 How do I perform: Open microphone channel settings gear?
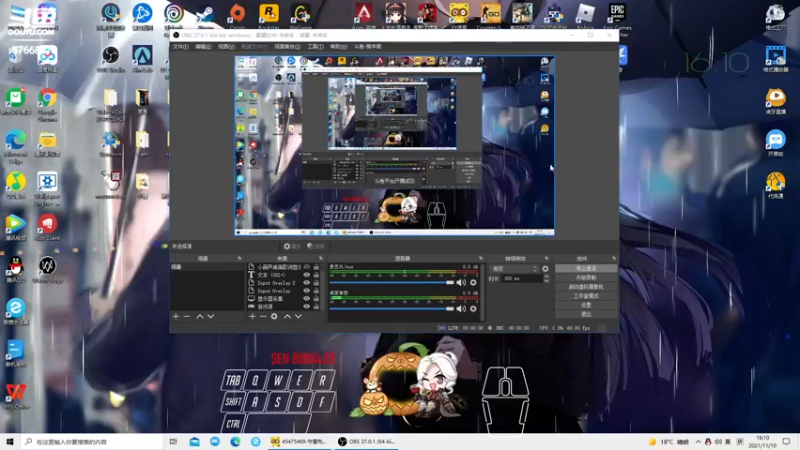coord(473,282)
